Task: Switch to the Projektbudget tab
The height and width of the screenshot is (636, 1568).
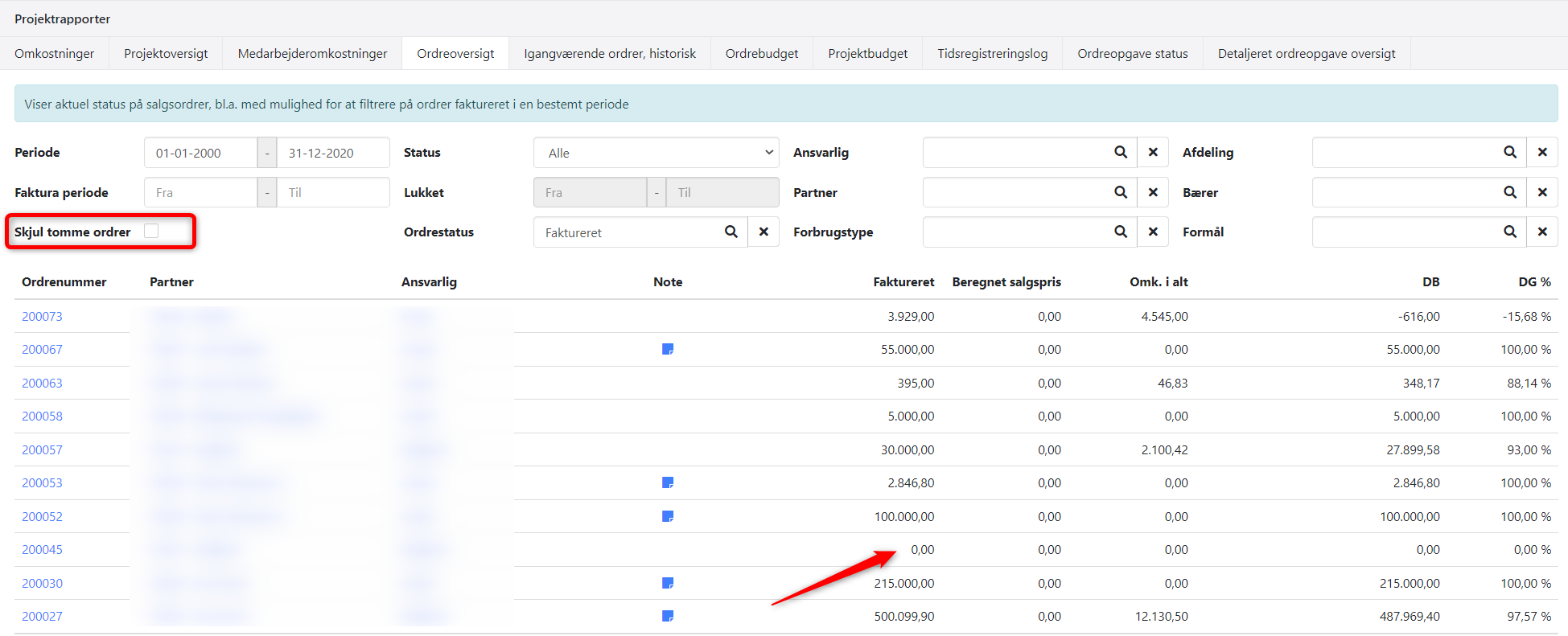Action: [867, 54]
